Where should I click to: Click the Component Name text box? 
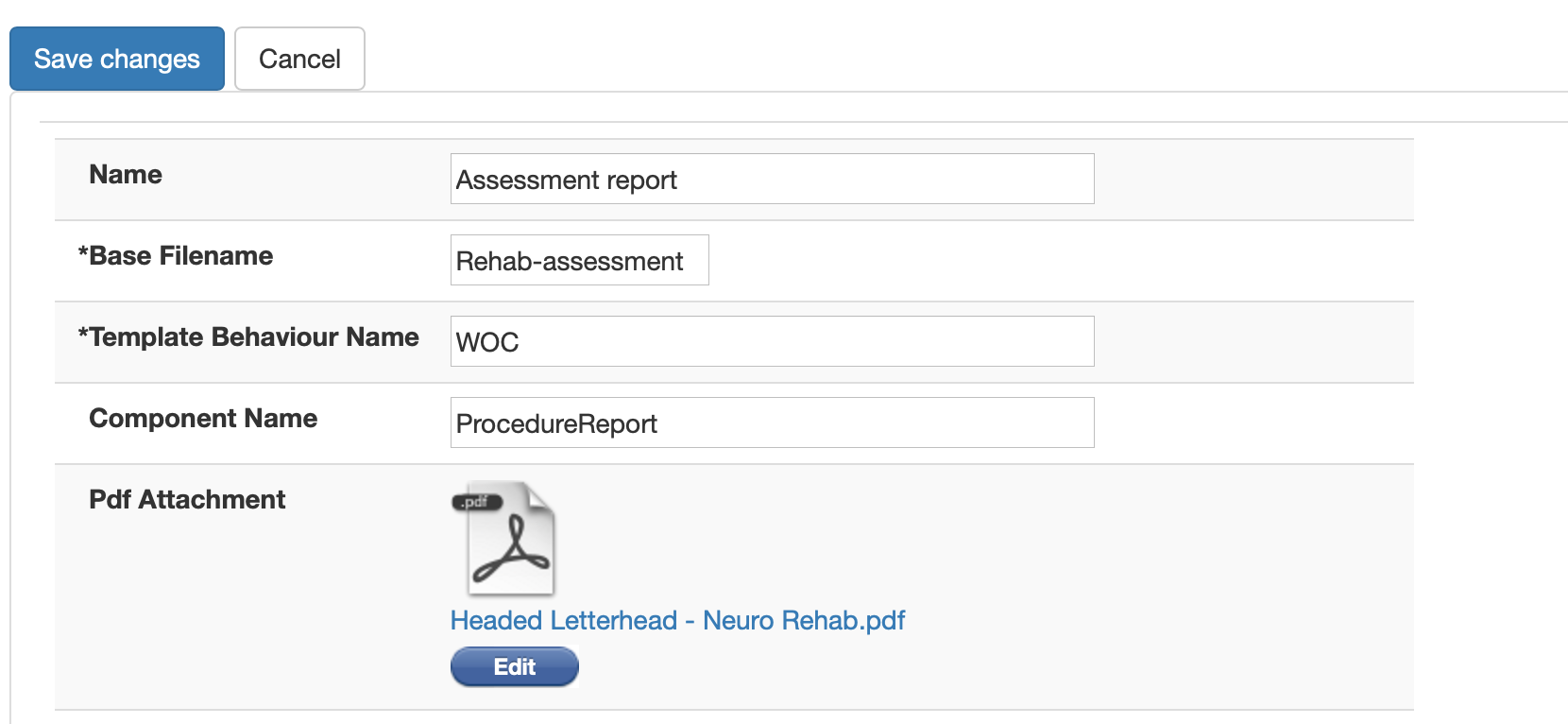(x=772, y=422)
